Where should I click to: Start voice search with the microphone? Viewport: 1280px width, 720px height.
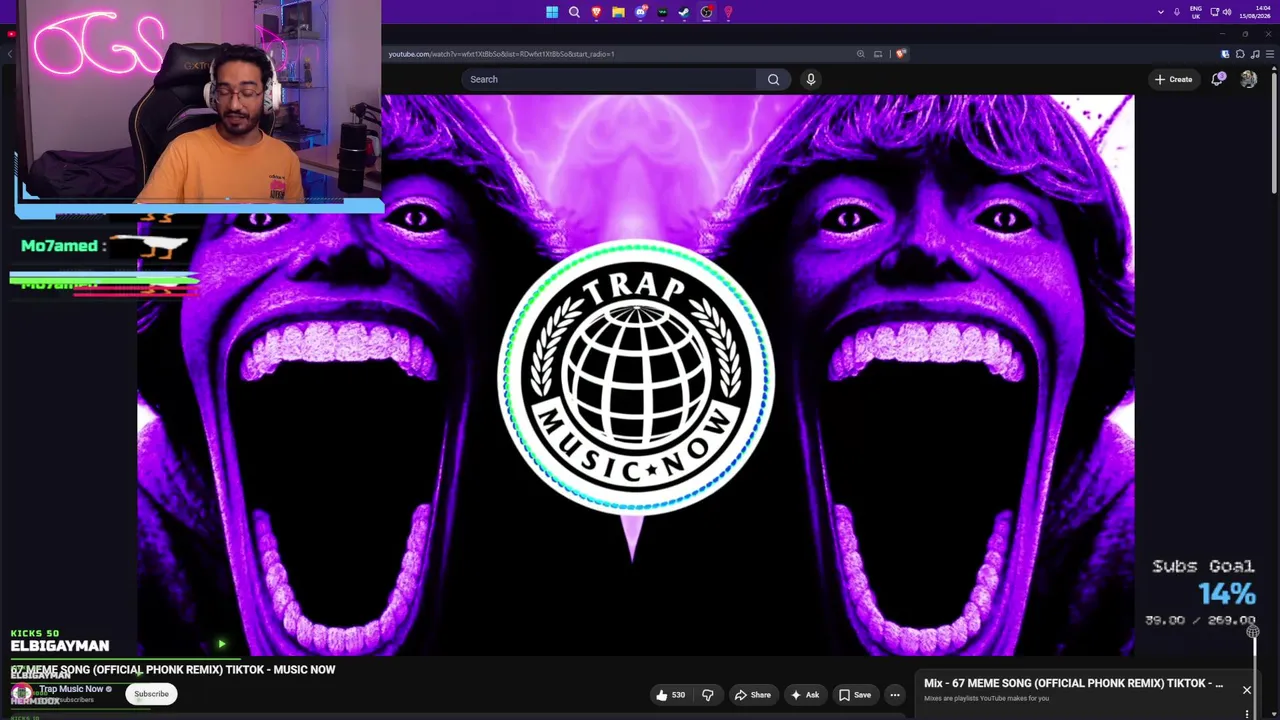(x=811, y=79)
